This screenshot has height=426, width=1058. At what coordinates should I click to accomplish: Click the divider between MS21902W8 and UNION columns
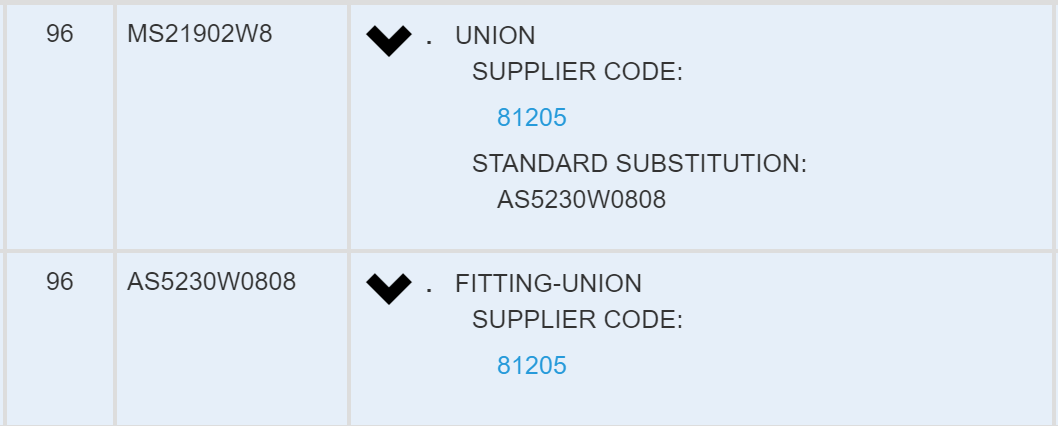click(x=348, y=125)
